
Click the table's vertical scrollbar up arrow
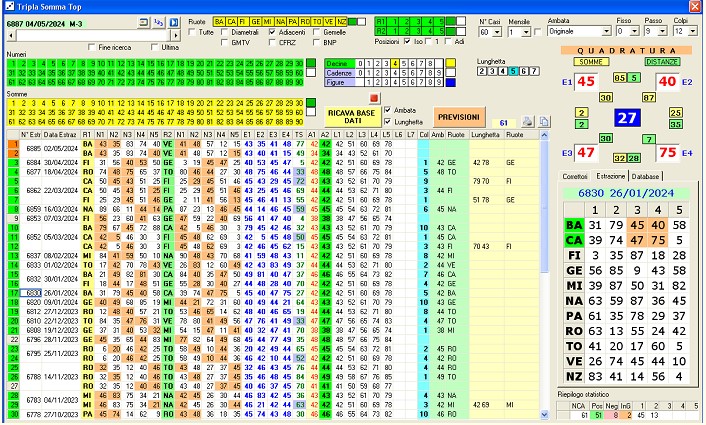point(544,135)
